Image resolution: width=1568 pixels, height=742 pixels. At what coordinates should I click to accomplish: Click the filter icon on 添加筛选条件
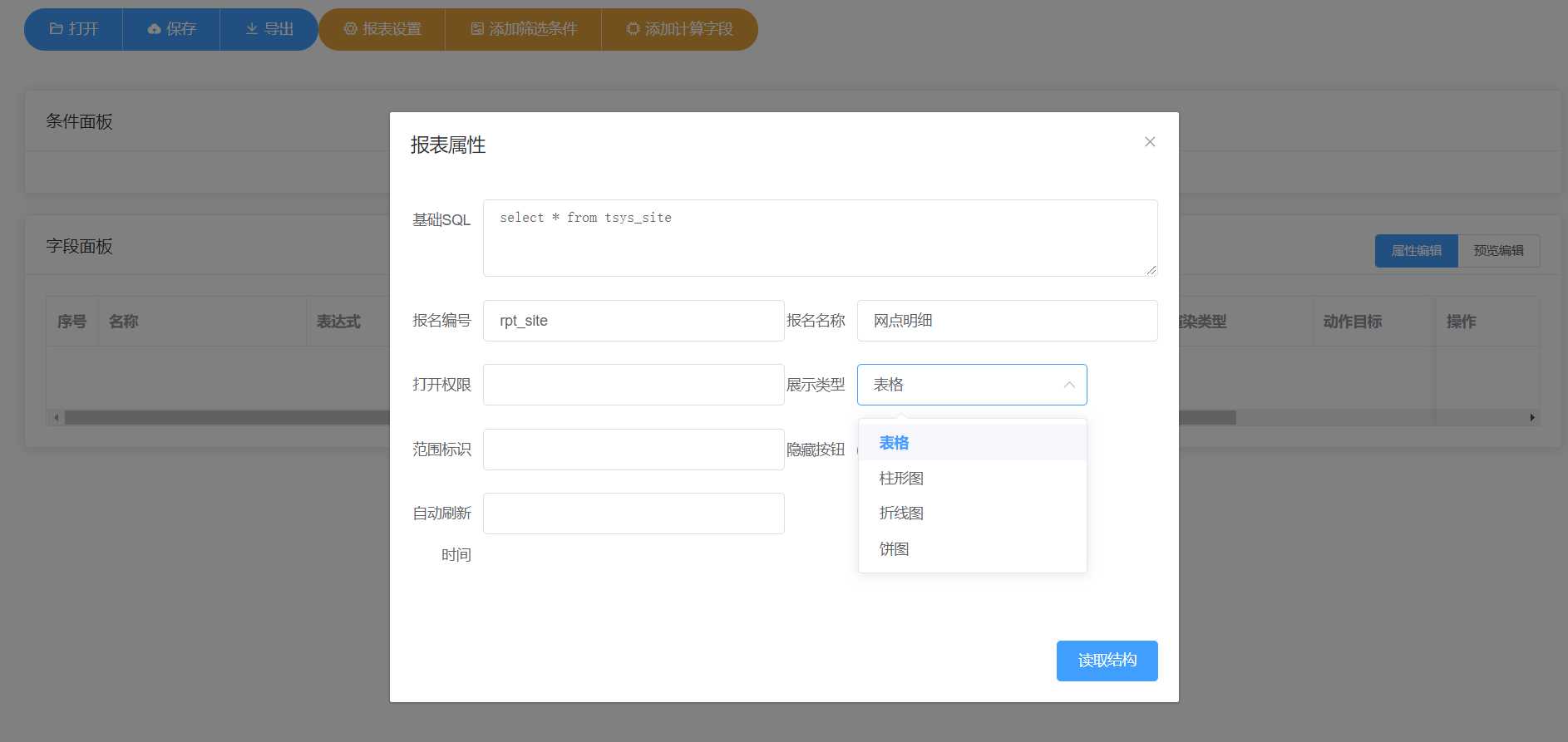477,29
